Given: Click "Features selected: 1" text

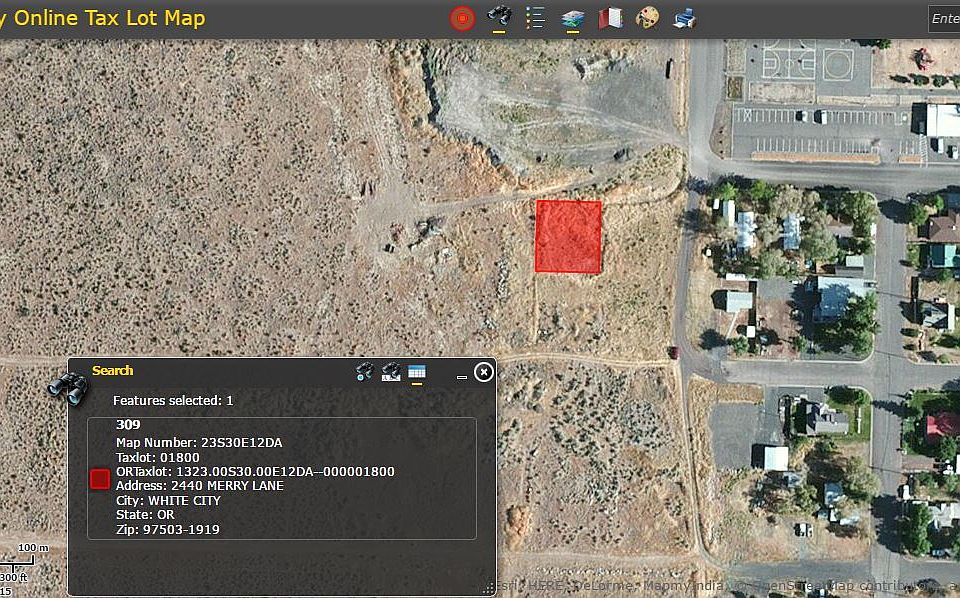Looking at the screenshot, I should click(173, 400).
